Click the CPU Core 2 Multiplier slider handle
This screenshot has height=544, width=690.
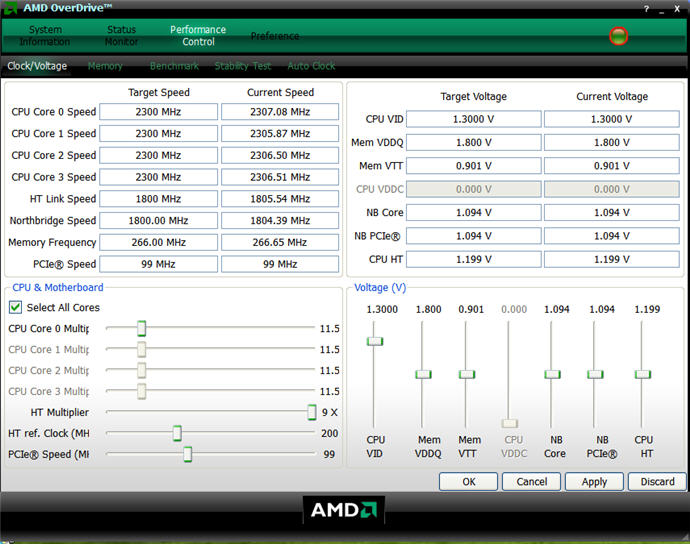pos(141,370)
